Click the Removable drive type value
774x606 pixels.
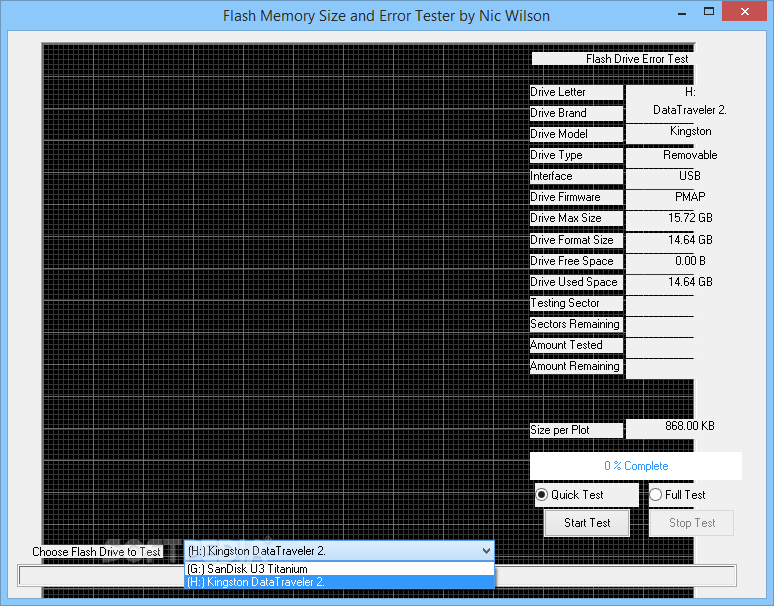coord(690,155)
